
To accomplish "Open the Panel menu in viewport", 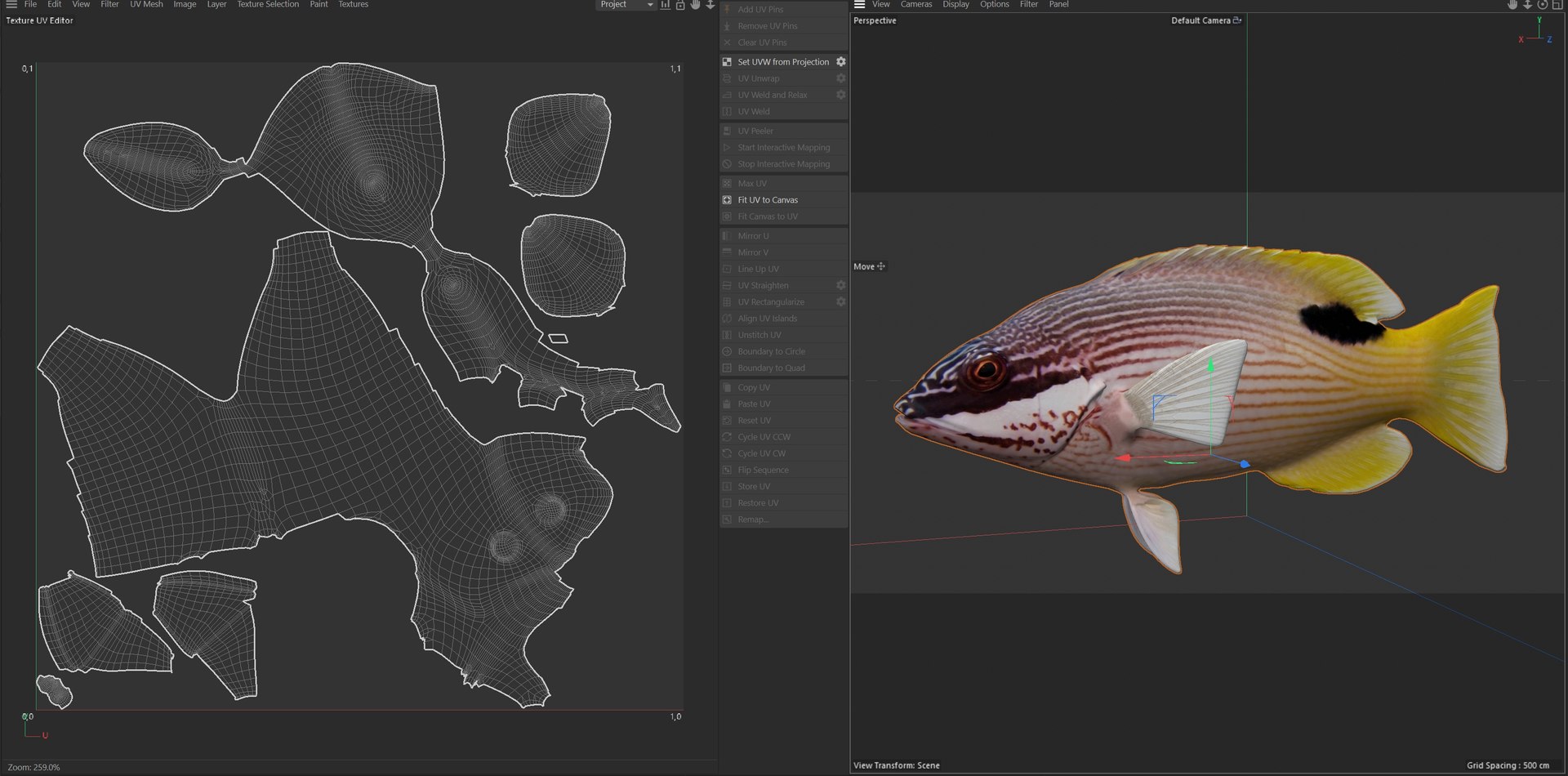I will click(x=1058, y=4).
